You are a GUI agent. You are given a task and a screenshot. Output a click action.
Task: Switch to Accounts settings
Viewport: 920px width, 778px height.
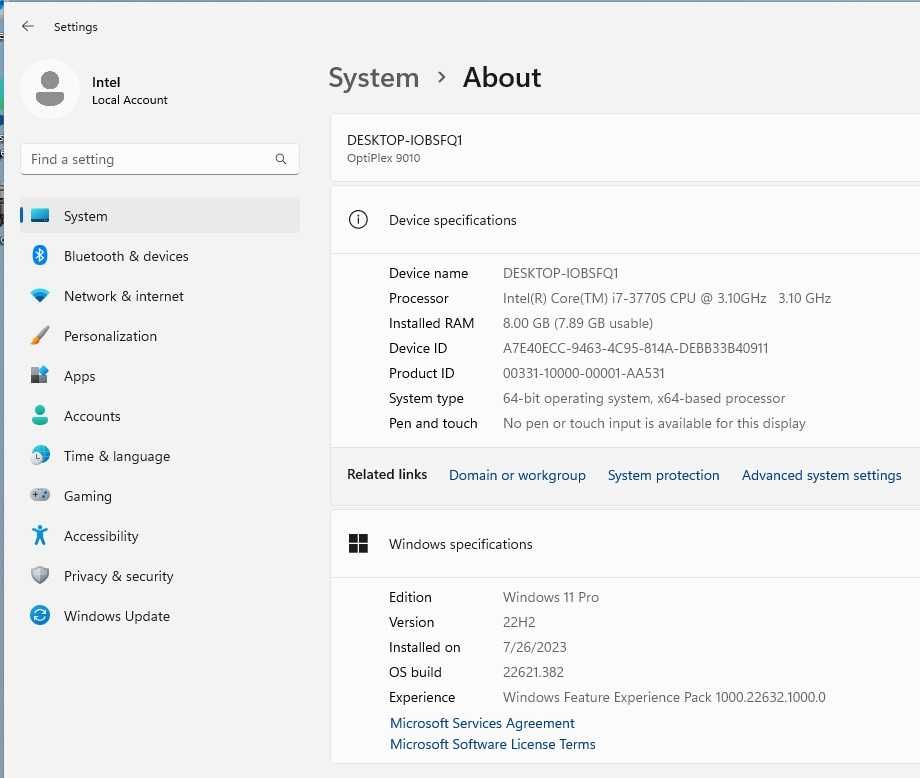(160, 415)
